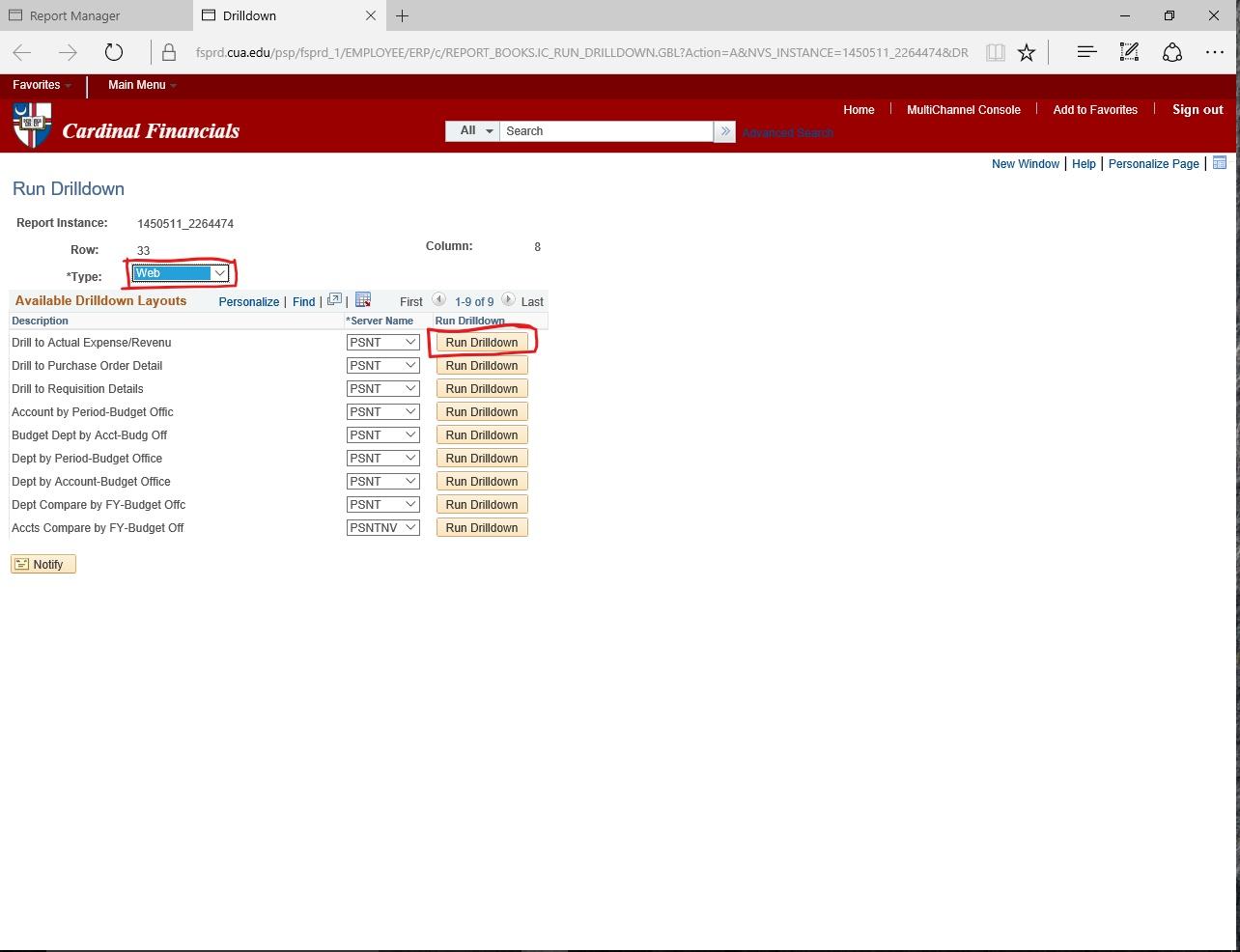Image resolution: width=1240 pixels, height=952 pixels.
Task: Click the View All popup icon
Action: tap(334, 300)
